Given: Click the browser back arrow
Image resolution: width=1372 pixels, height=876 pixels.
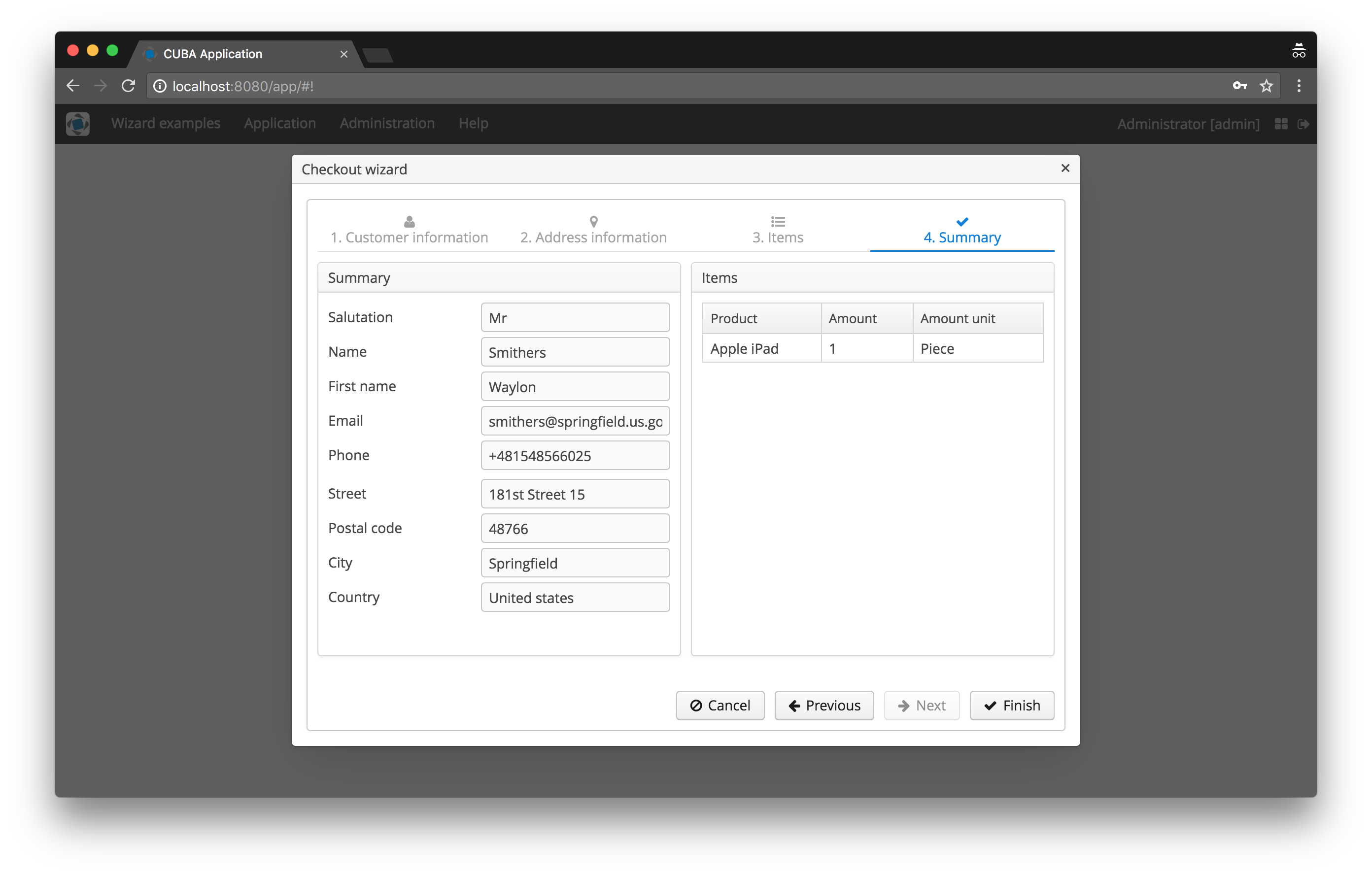Looking at the screenshot, I should (x=73, y=86).
